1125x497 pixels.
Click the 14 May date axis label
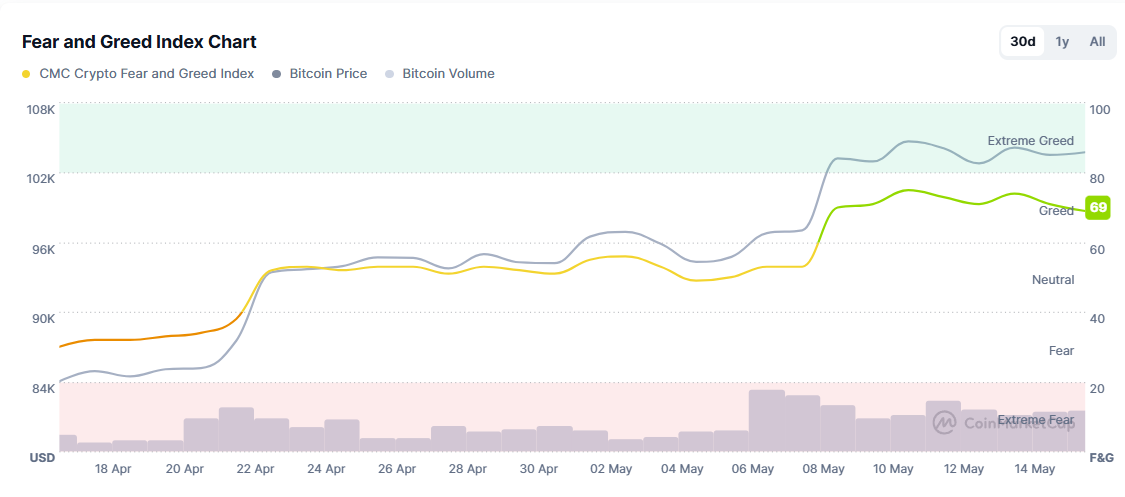point(1035,469)
